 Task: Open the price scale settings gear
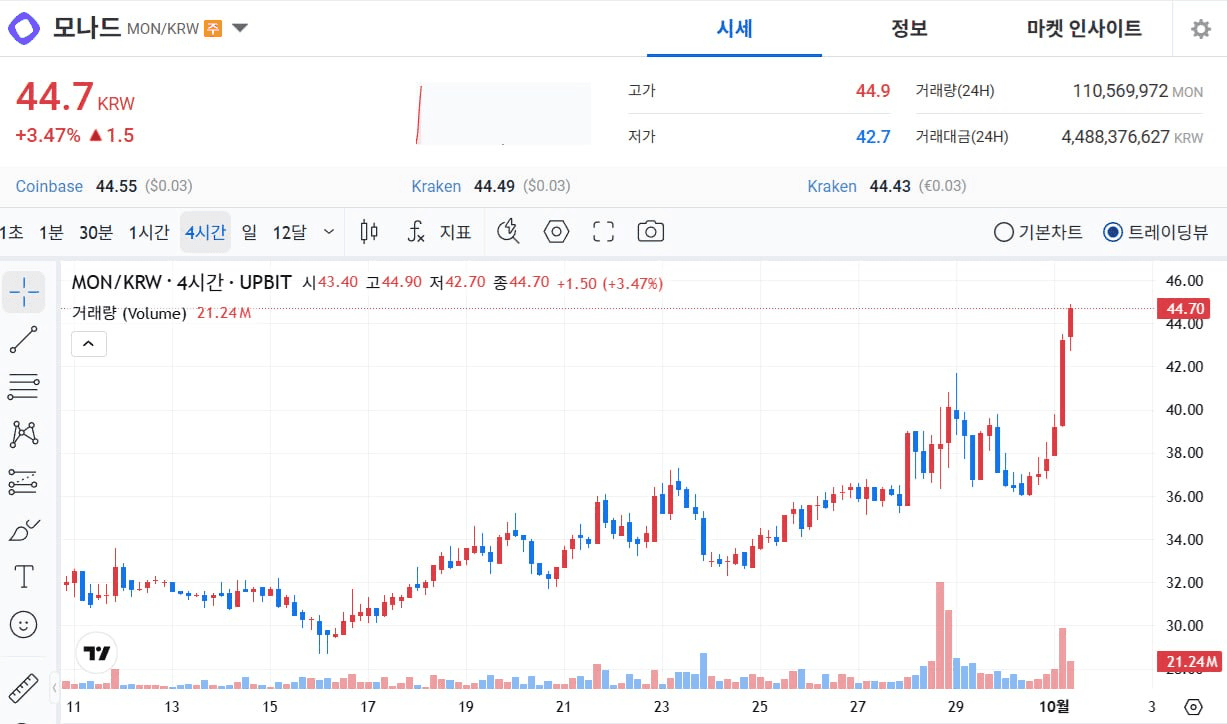pyautogui.click(x=1193, y=706)
